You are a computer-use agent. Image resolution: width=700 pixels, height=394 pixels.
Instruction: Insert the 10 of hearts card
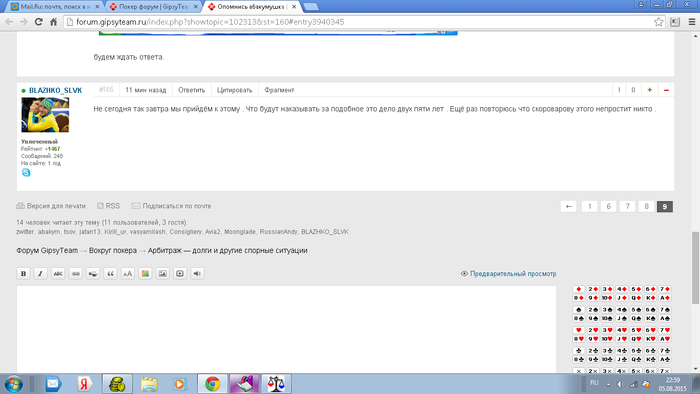point(607,339)
